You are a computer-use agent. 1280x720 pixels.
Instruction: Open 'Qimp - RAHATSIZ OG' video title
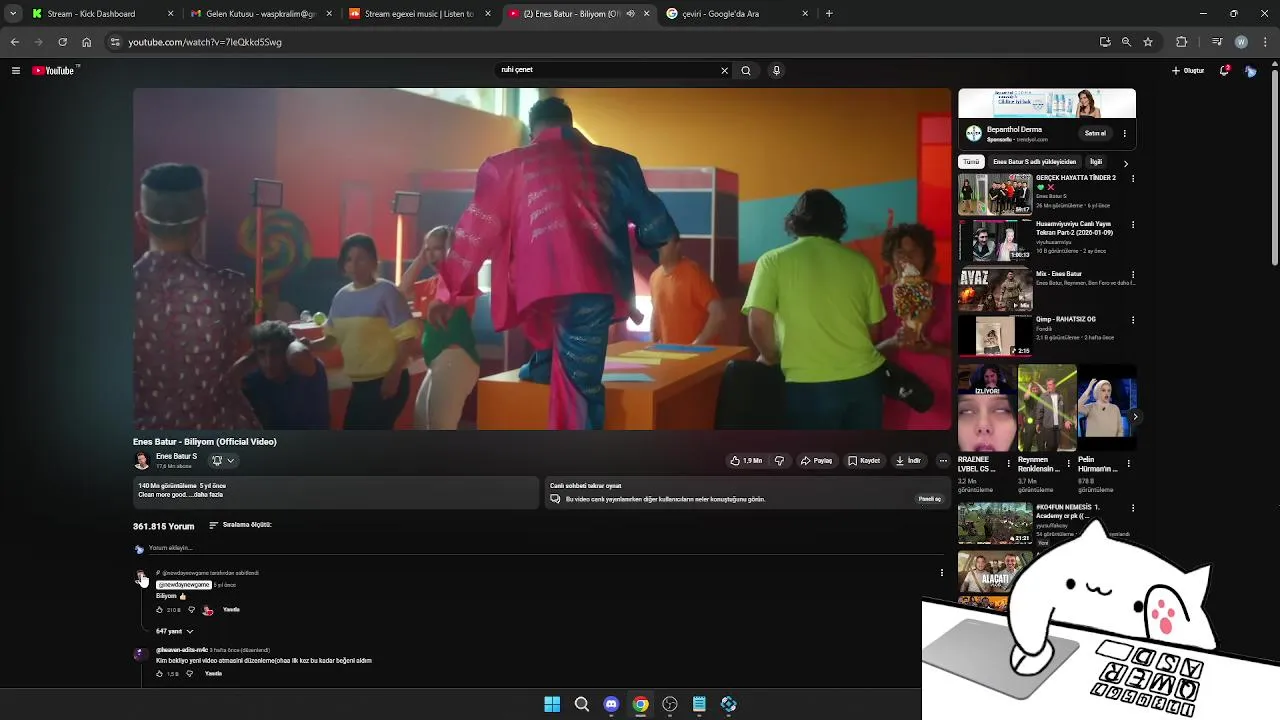(x=1066, y=319)
